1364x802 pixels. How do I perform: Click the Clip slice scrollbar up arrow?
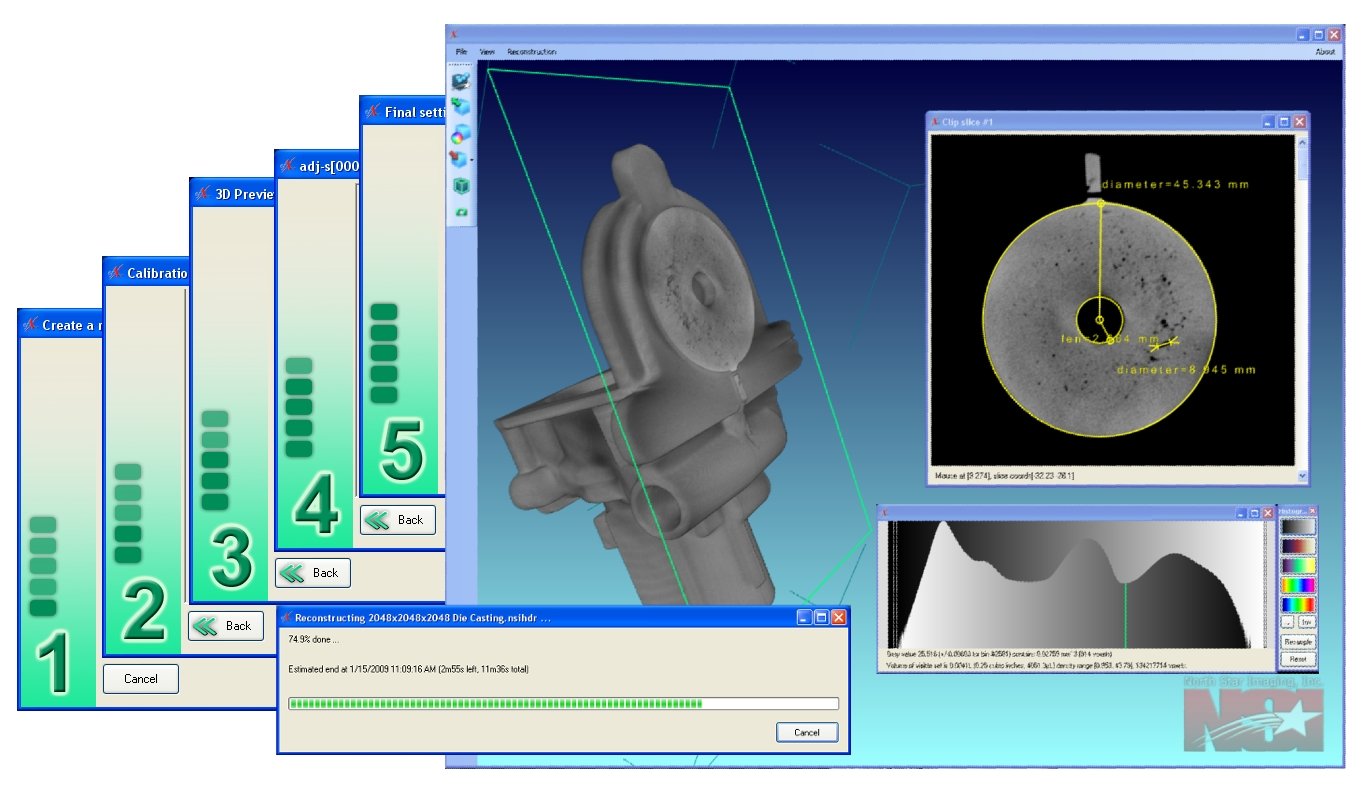coord(1301,143)
